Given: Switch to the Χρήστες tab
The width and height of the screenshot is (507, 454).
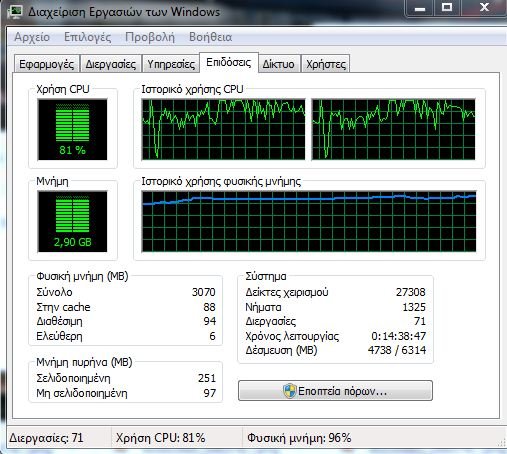Looking at the screenshot, I should coord(326,64).
